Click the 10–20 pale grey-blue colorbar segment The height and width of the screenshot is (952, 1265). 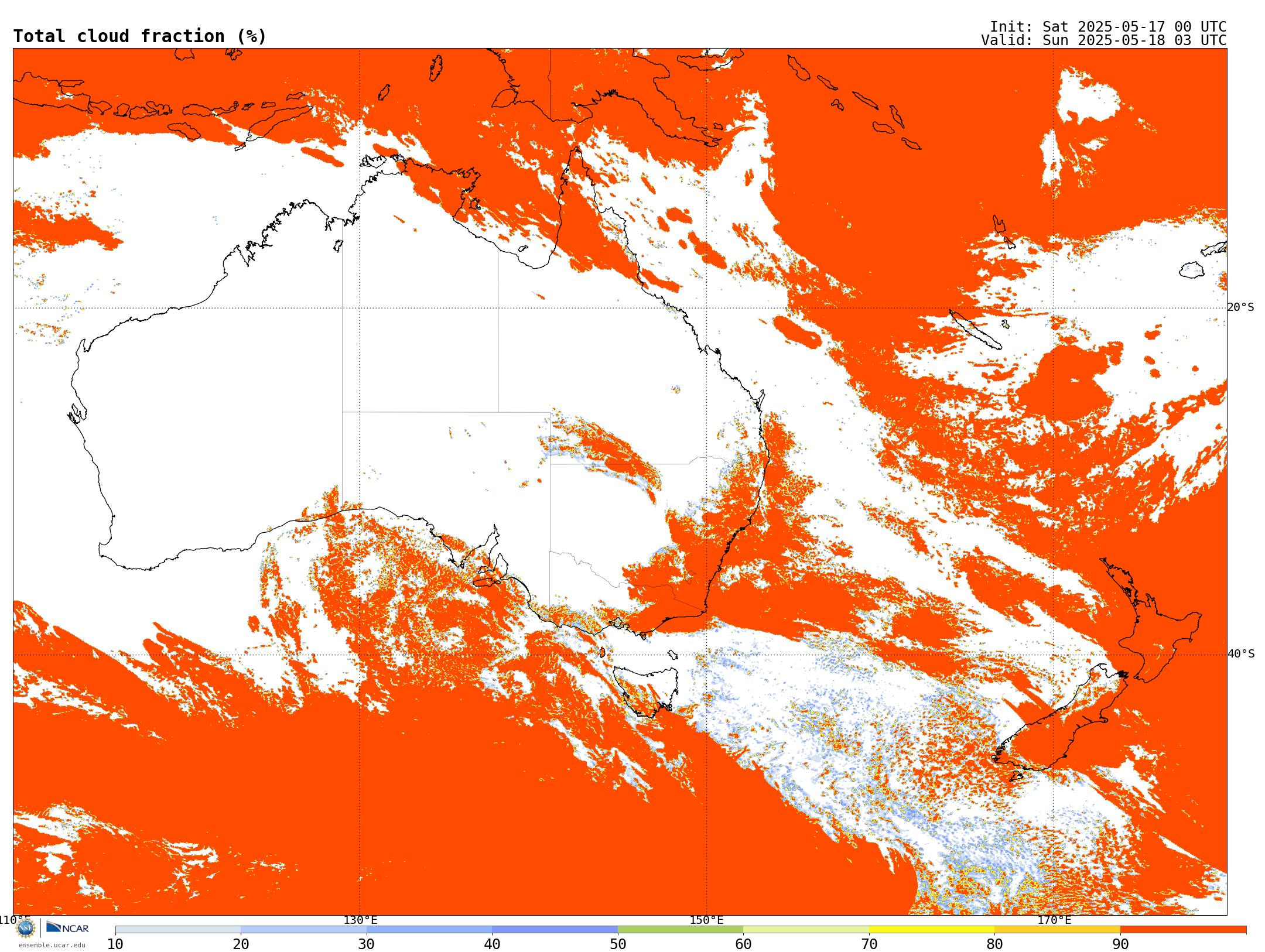click(178, 930)
